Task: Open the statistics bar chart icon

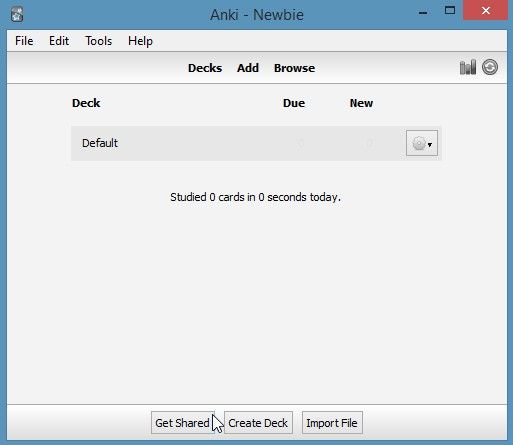Action: point(468,68)
